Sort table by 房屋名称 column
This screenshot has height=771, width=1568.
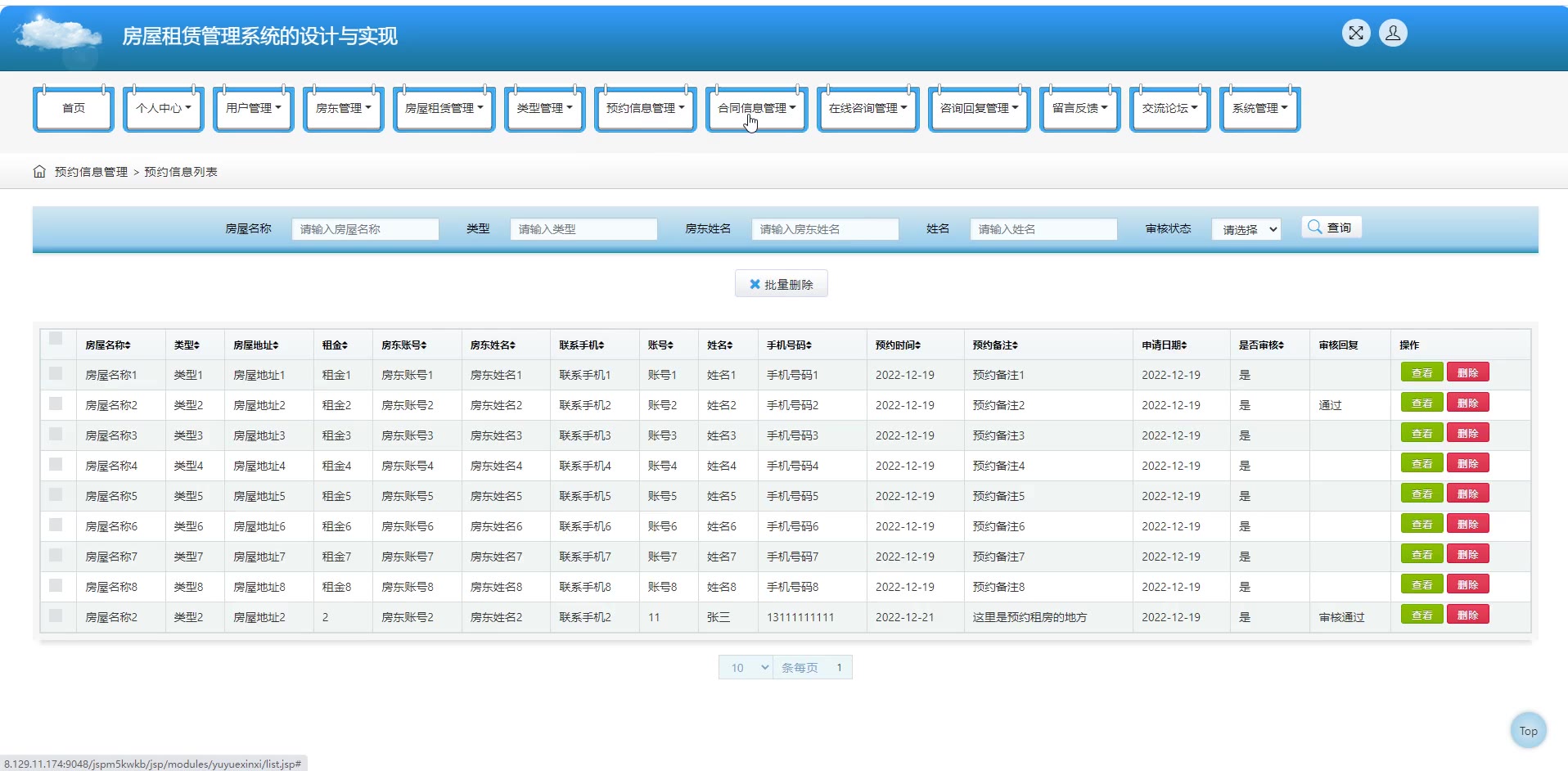pos(108,345)
